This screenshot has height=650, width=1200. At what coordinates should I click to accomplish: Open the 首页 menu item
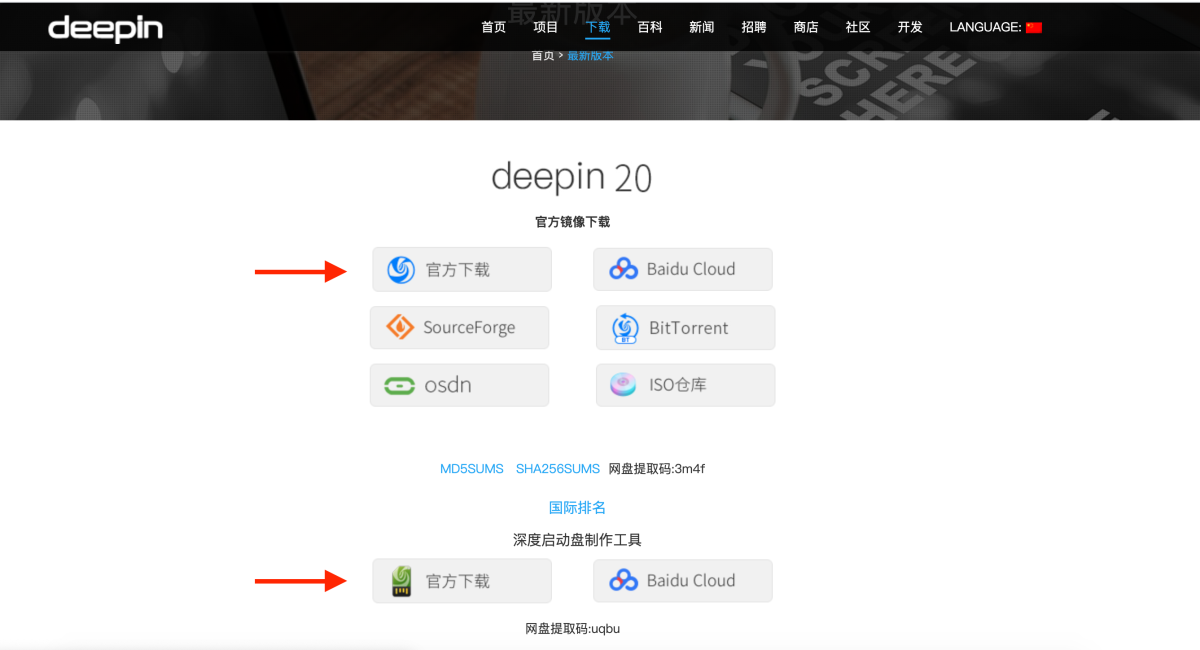[x=494, y=27]
